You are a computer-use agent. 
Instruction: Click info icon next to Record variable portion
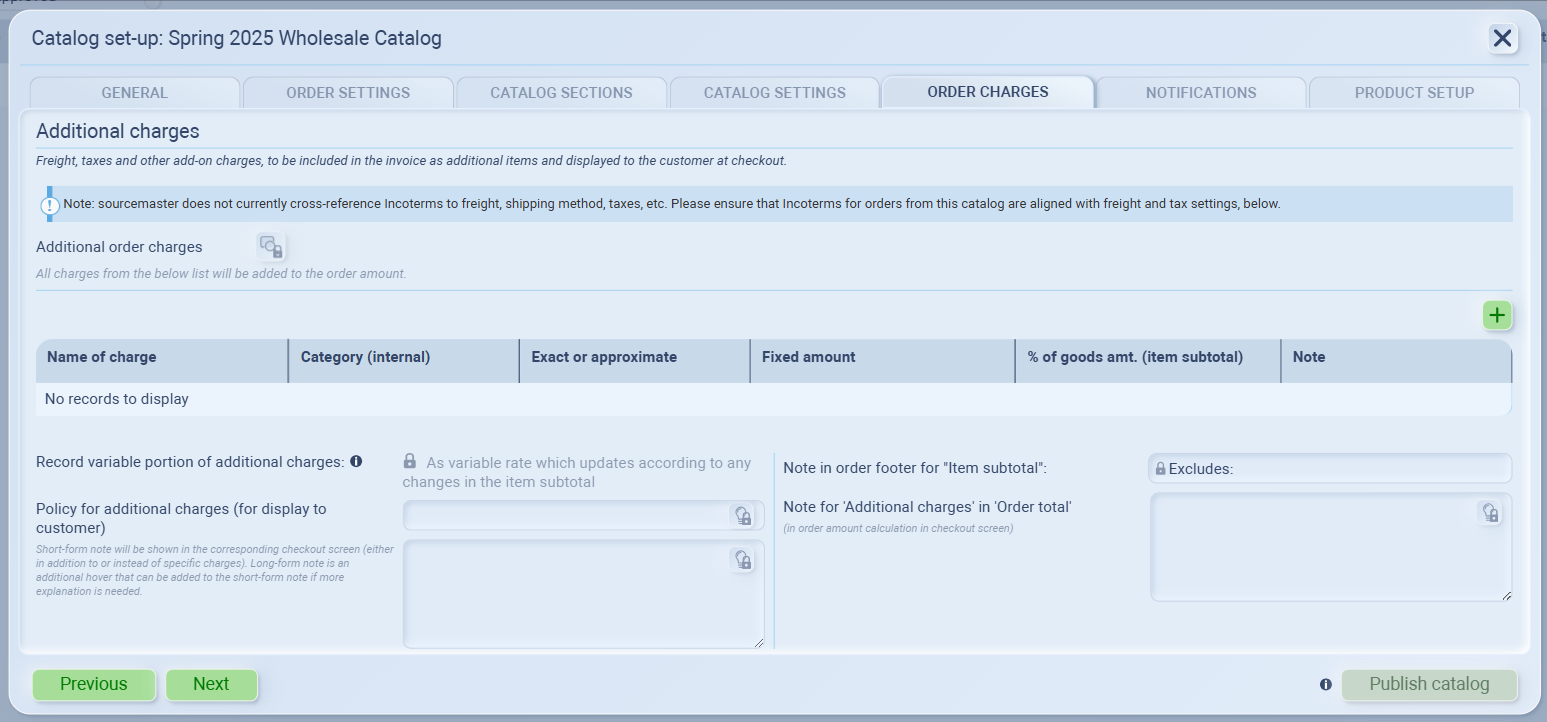click(356, 462)
